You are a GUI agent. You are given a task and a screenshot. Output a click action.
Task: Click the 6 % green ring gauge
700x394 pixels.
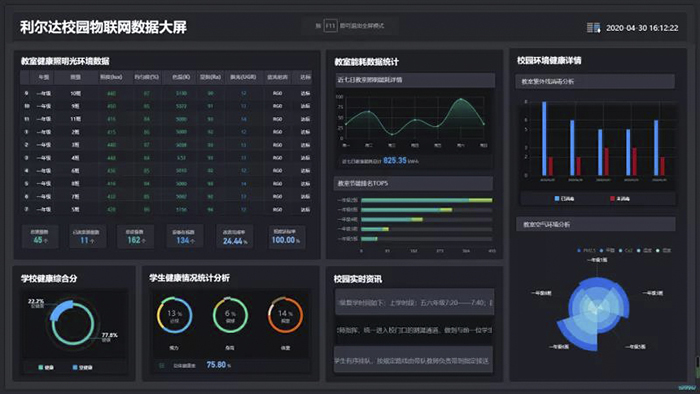tap(230, 315)
